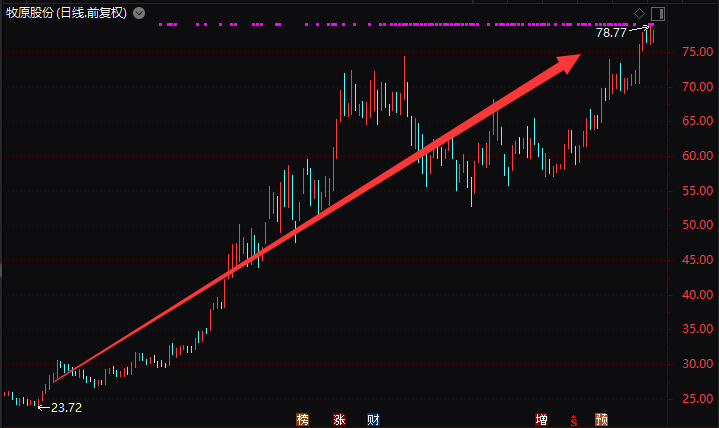719x428 pixels.
Task: Click the magenta dotted indicator line
Action: [x=406, y=24]
